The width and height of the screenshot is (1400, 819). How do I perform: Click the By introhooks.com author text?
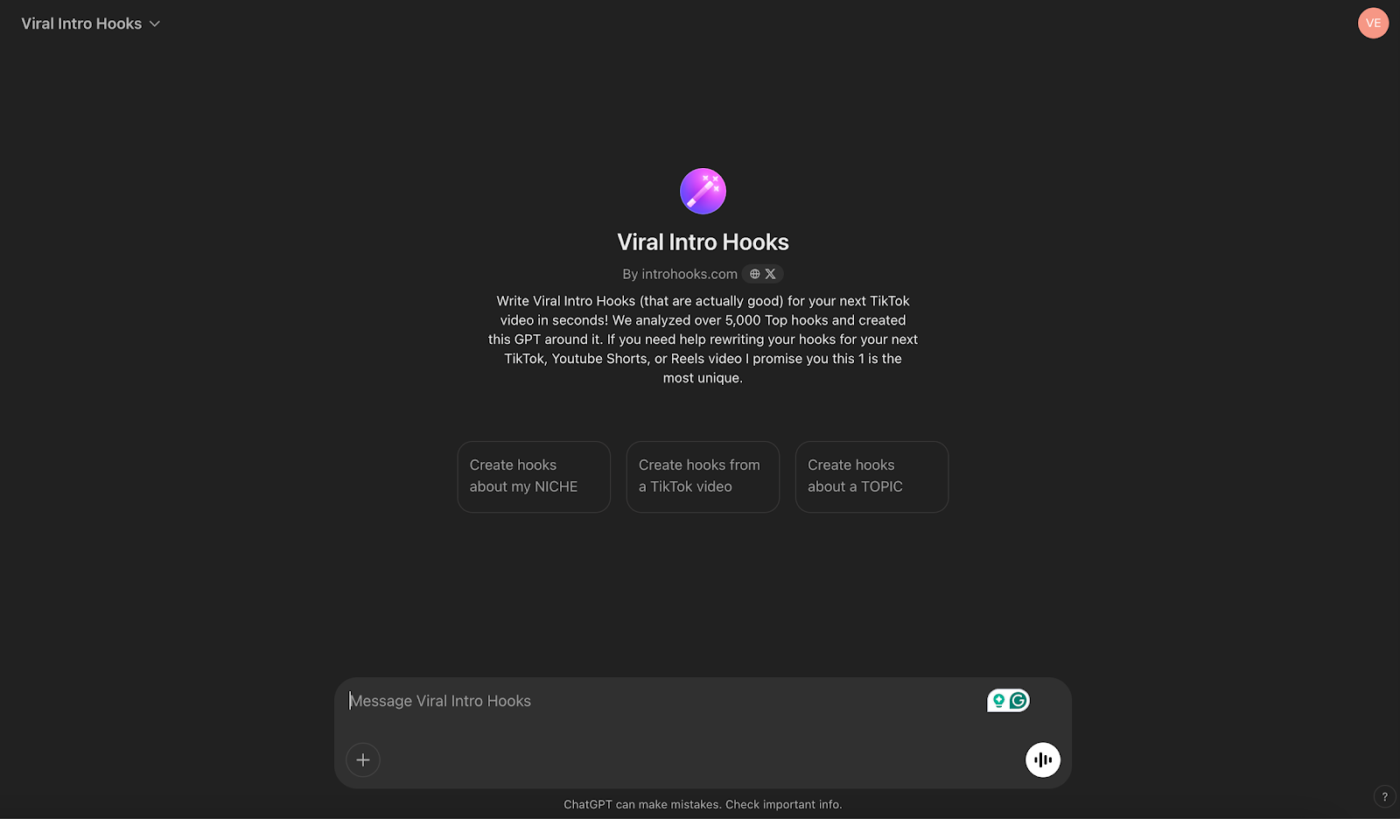tap(680, 274)
